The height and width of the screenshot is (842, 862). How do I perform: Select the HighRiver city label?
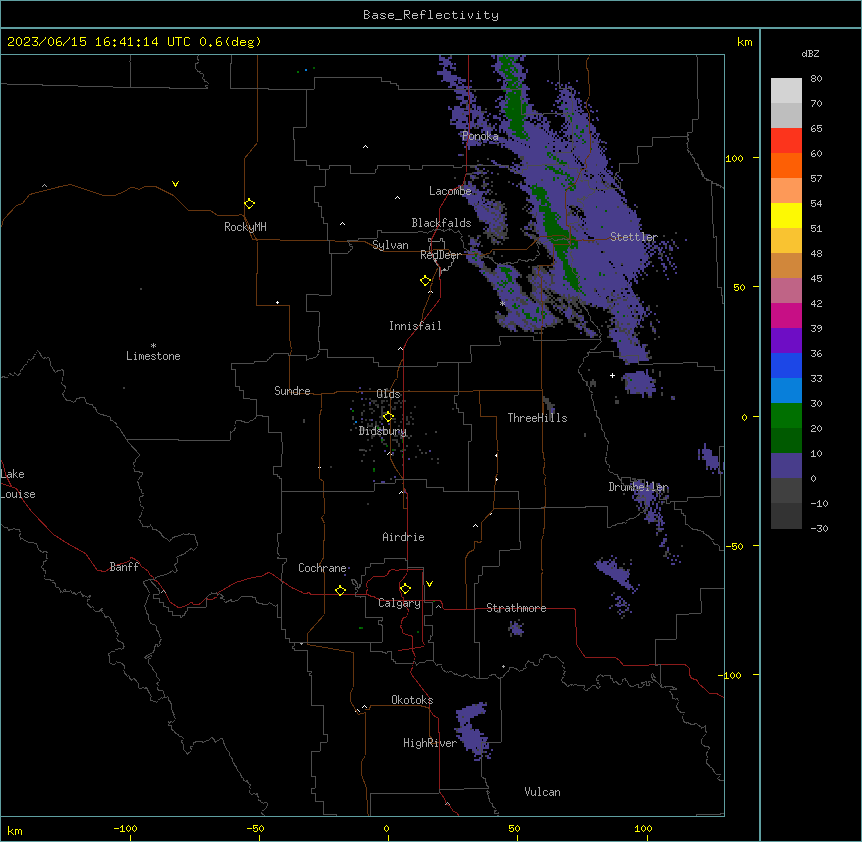coord(430,743)
